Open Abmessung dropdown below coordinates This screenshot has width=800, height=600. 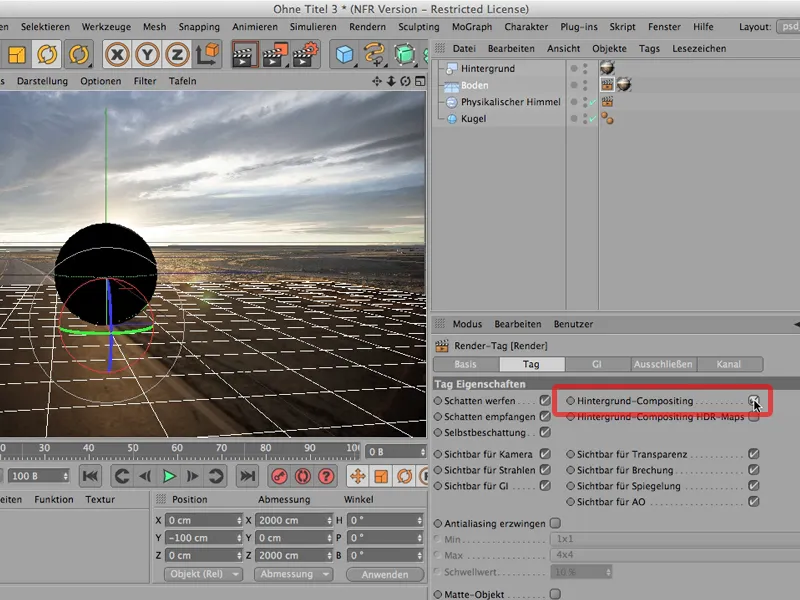coord(293,574)
